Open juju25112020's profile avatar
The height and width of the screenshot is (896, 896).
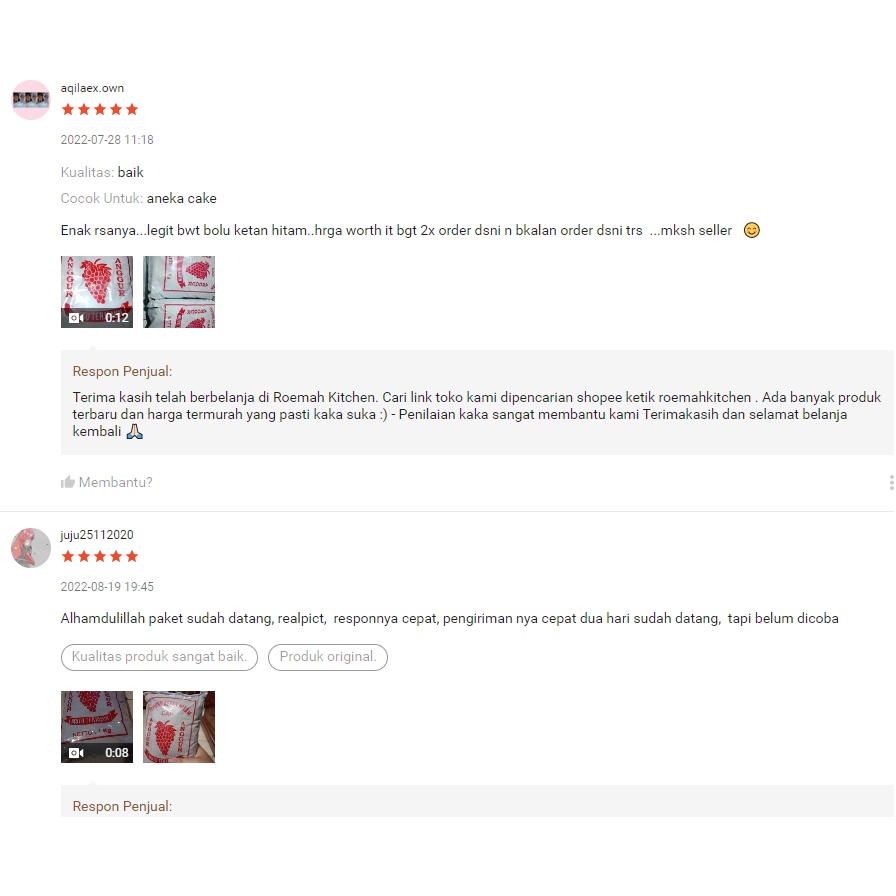tap(31, 547)
